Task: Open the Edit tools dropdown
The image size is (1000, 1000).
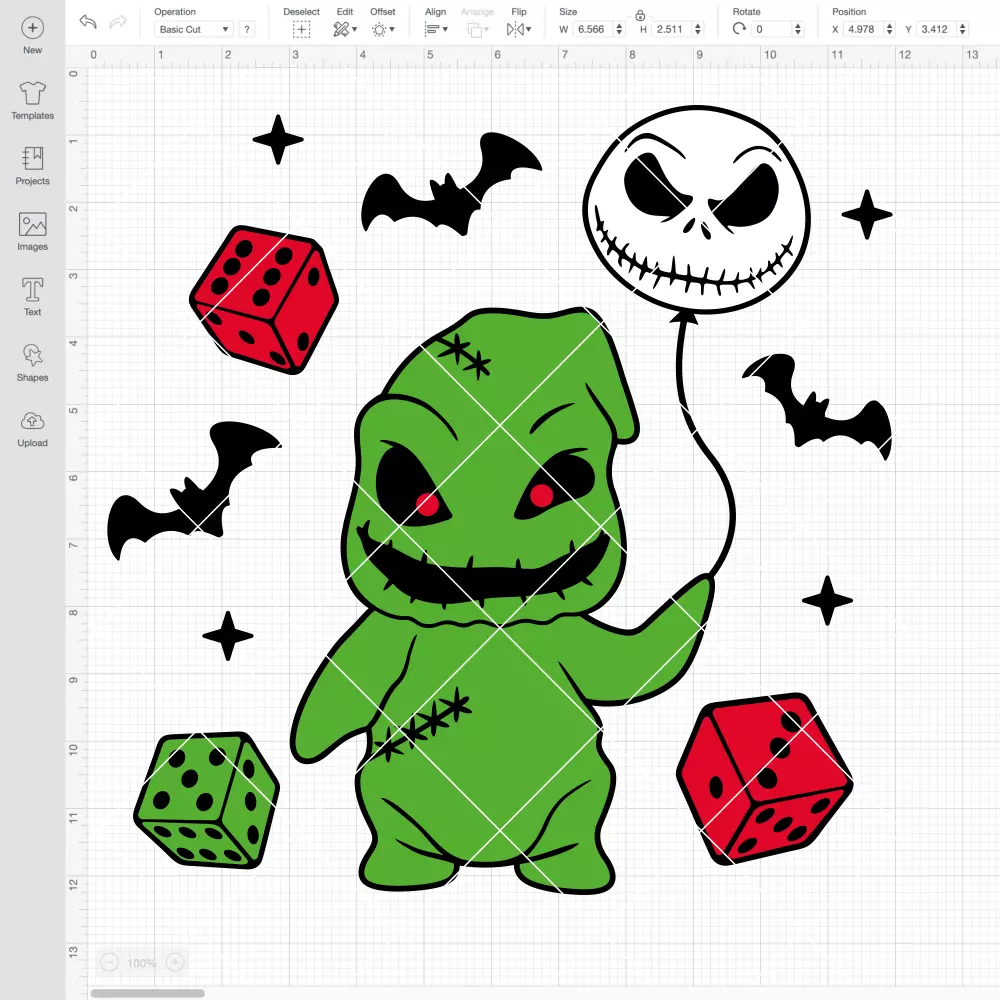Action: [x=345, y=29]
